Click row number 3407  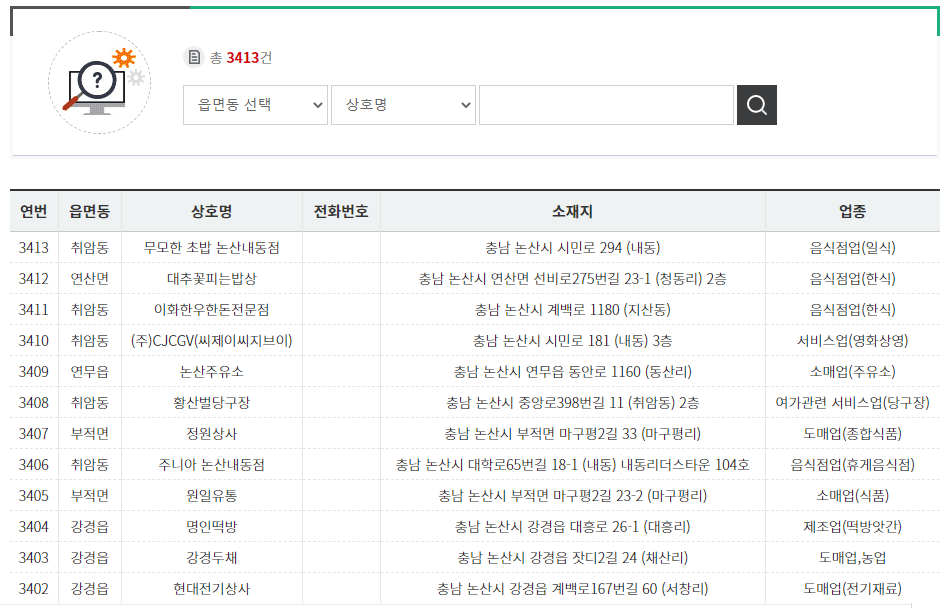click(34, 434)
